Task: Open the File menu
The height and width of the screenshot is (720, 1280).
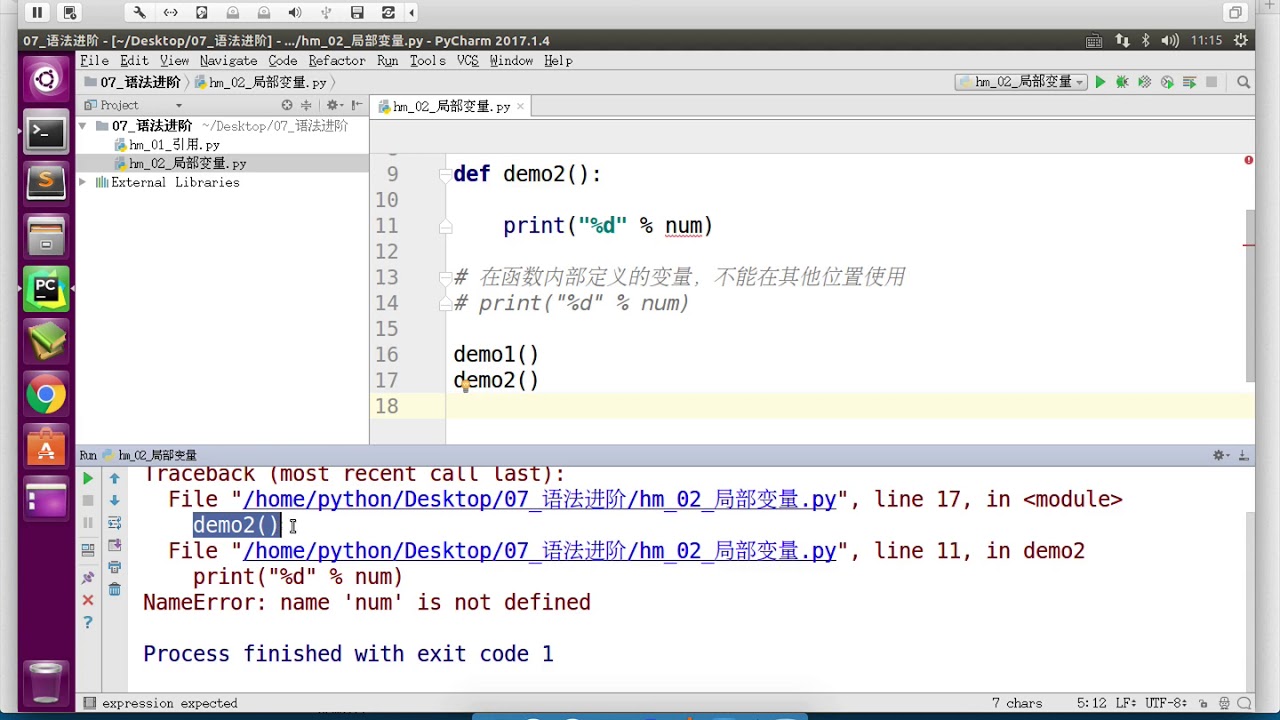Action: point(94,61)
